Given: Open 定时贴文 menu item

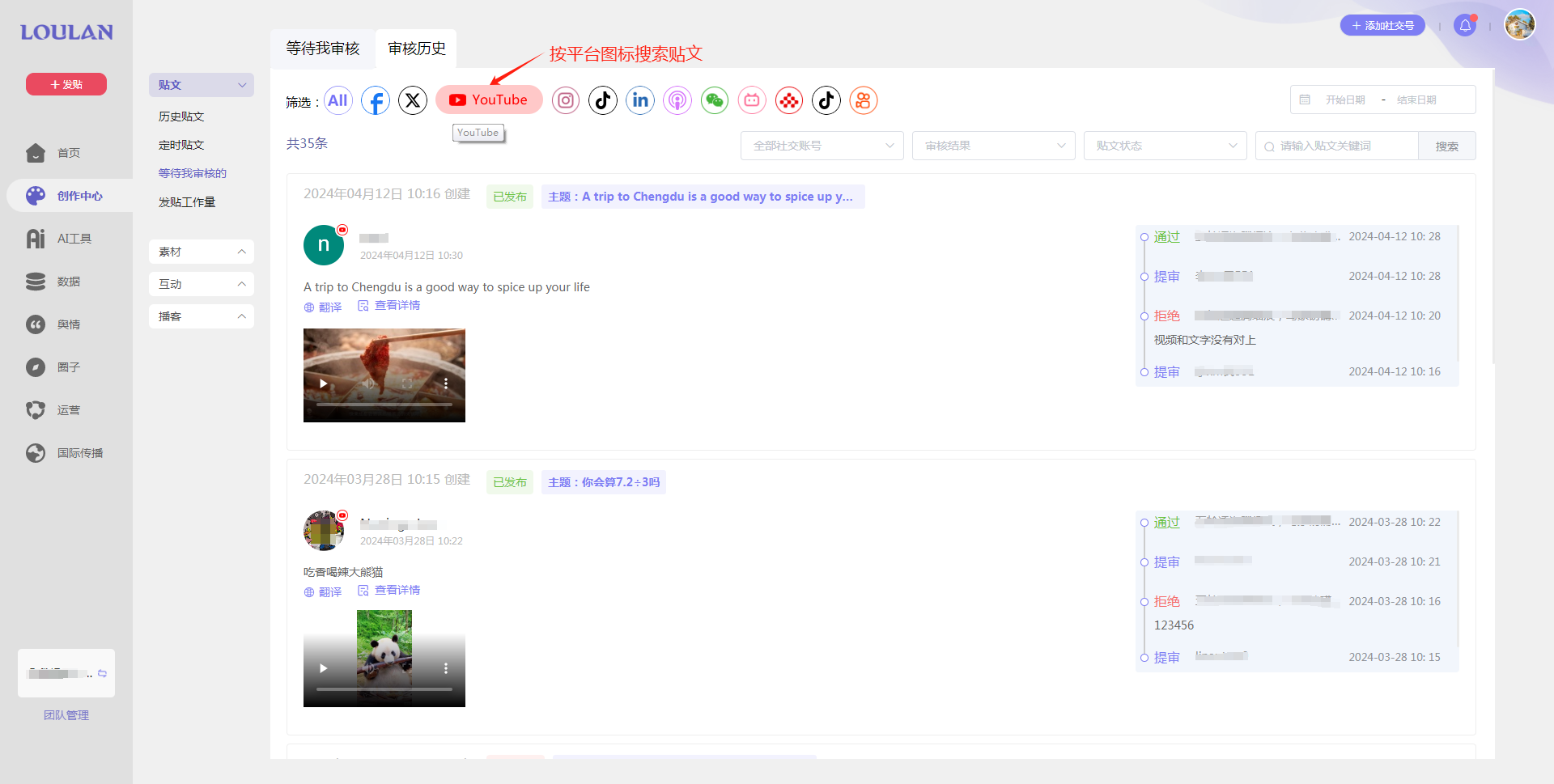Looking at the screenshot, I should click(x=181, y=145).
